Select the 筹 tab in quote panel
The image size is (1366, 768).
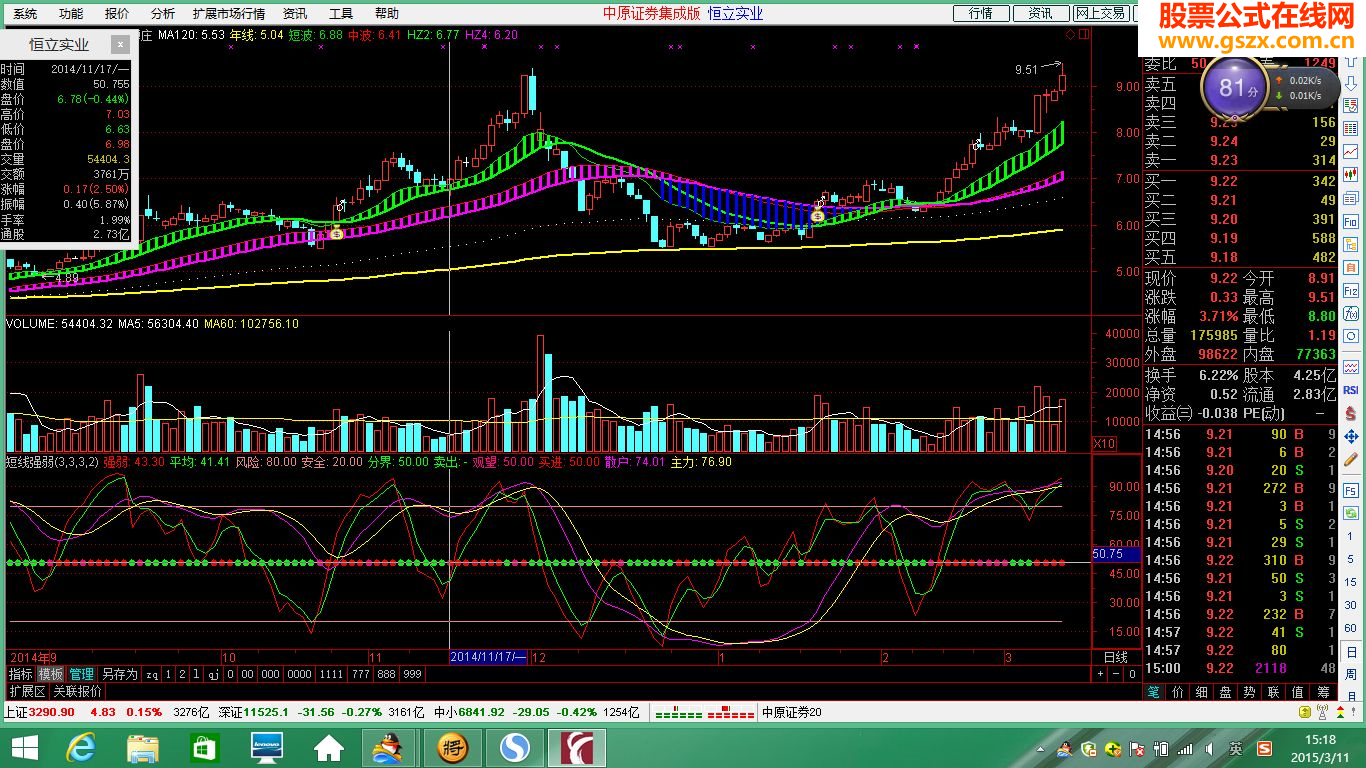click(x=1323, y=692)
